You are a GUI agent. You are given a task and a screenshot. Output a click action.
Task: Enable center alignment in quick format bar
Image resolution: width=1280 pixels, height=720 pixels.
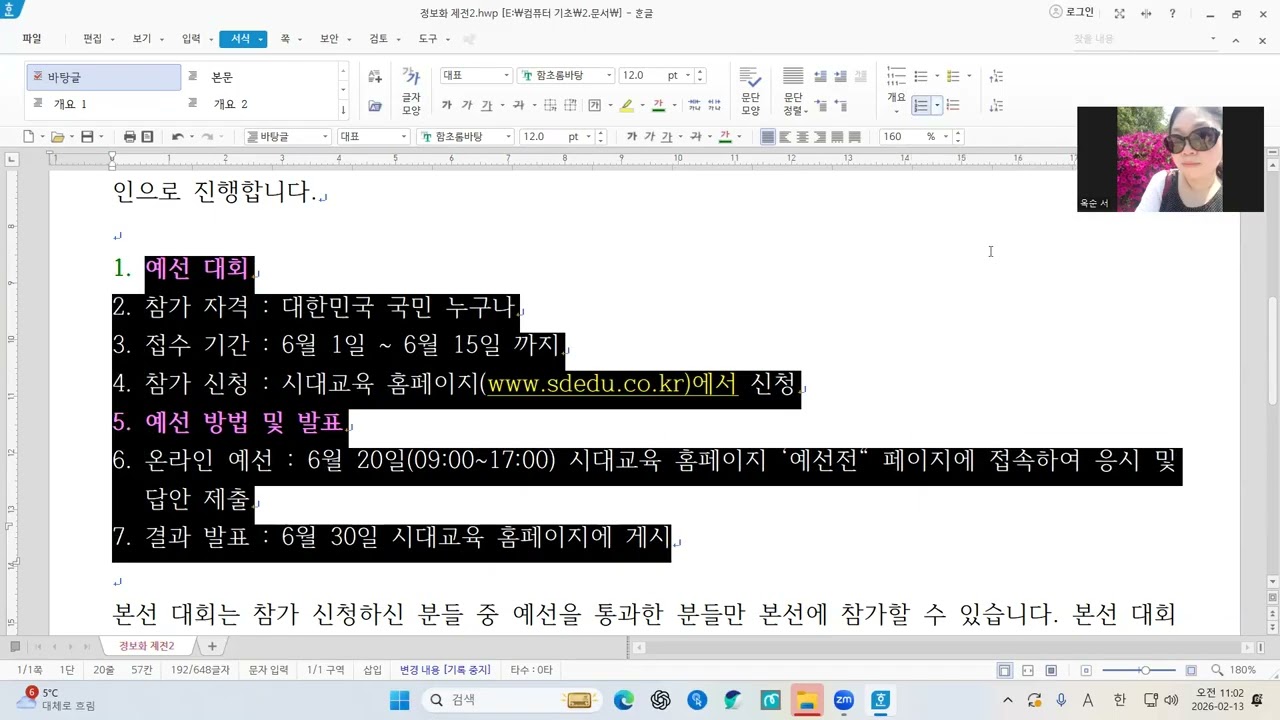click(802, 136)
